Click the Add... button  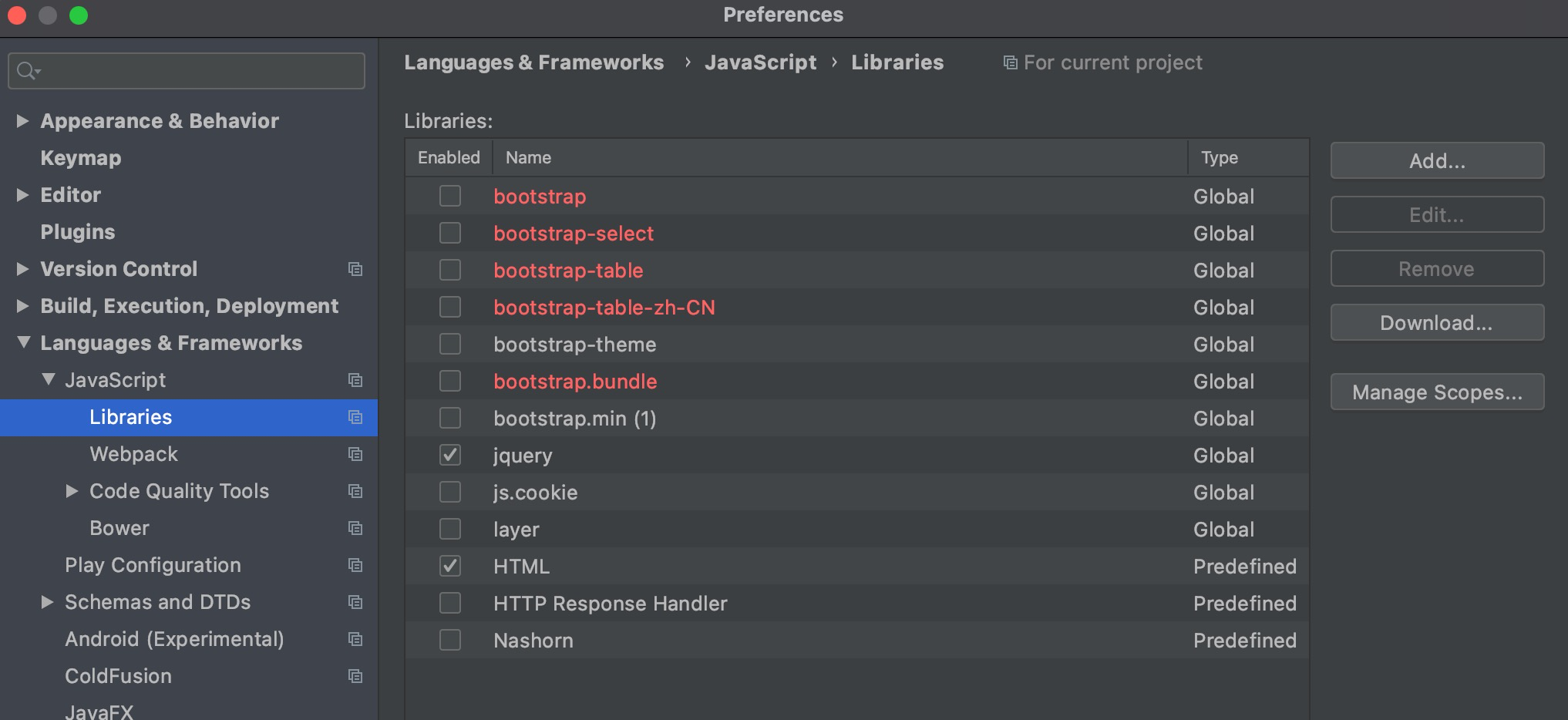[x=1436, y=160]
